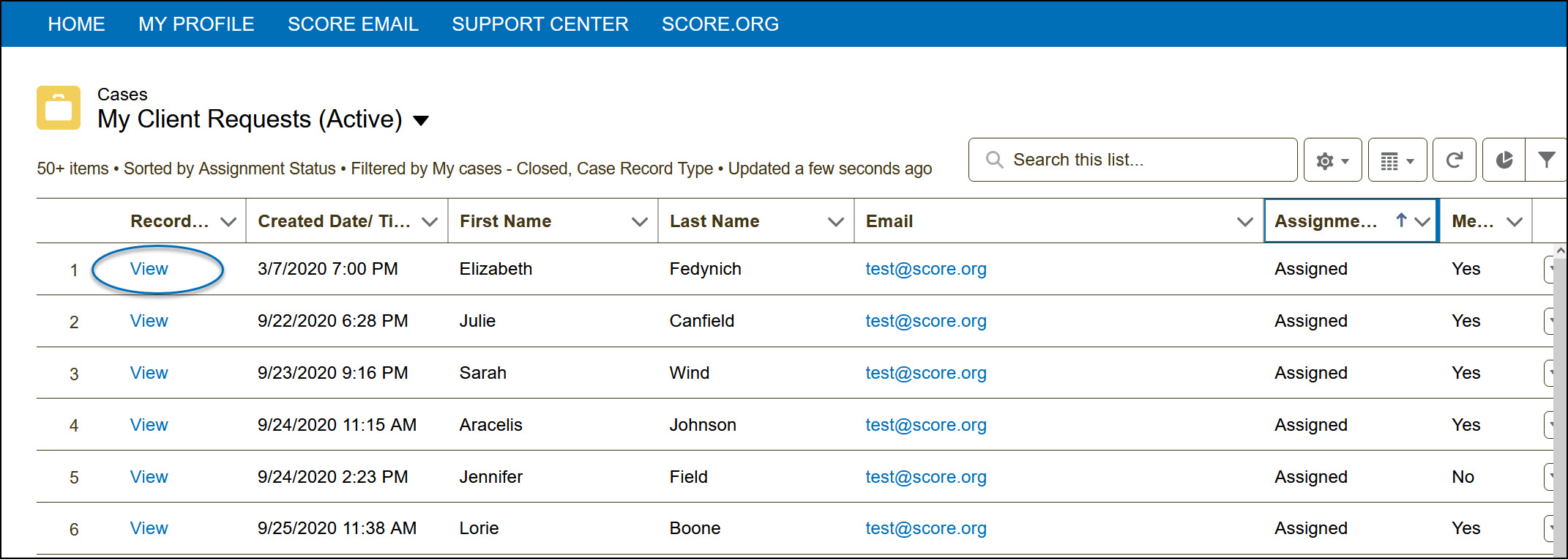Open the list view controls gear menu
This screenshot has height=559, width=1568.
click(x=1332, y=160)
